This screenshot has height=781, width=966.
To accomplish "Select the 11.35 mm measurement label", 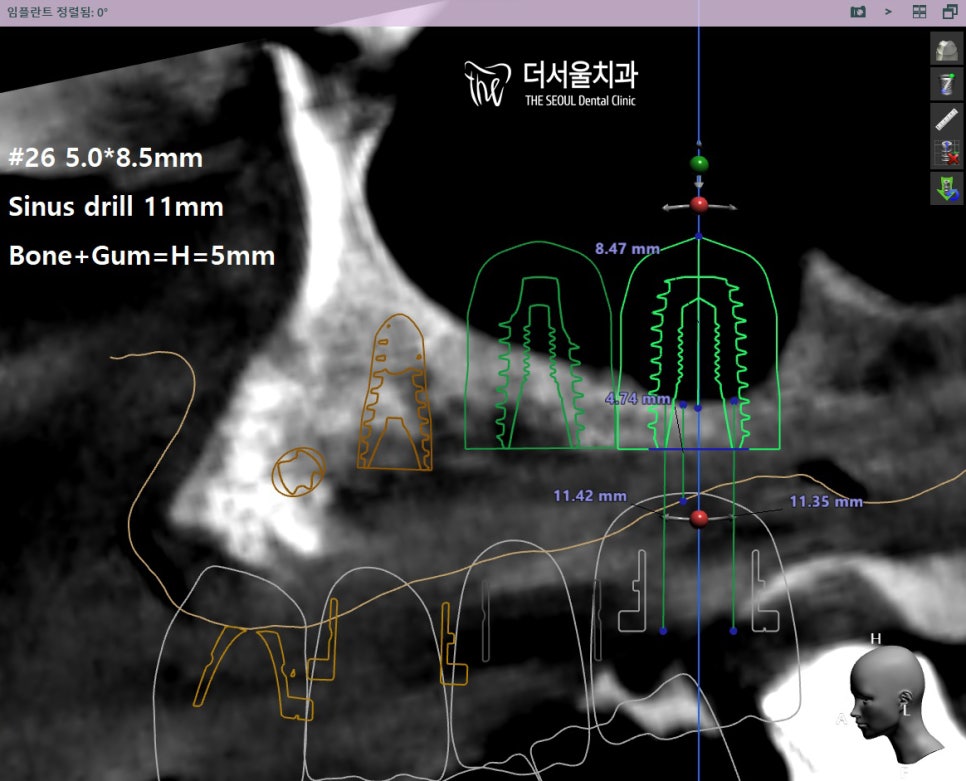I will pyautogui.click(x=825, y=501).
